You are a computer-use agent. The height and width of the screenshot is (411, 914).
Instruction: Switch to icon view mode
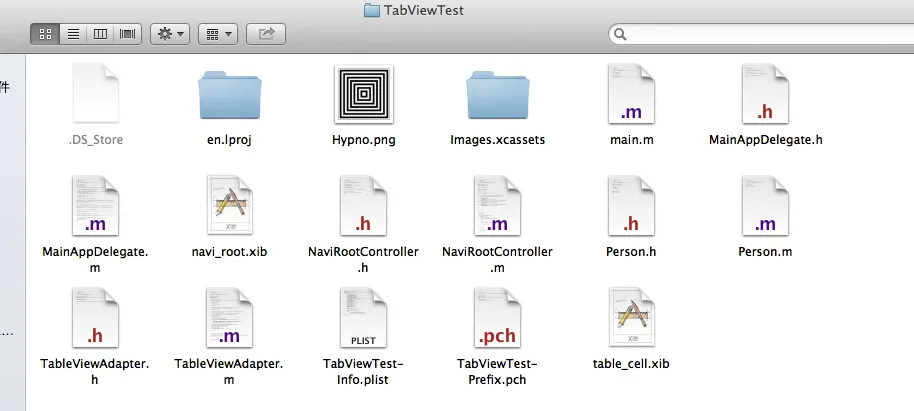(x=46, y=34)
